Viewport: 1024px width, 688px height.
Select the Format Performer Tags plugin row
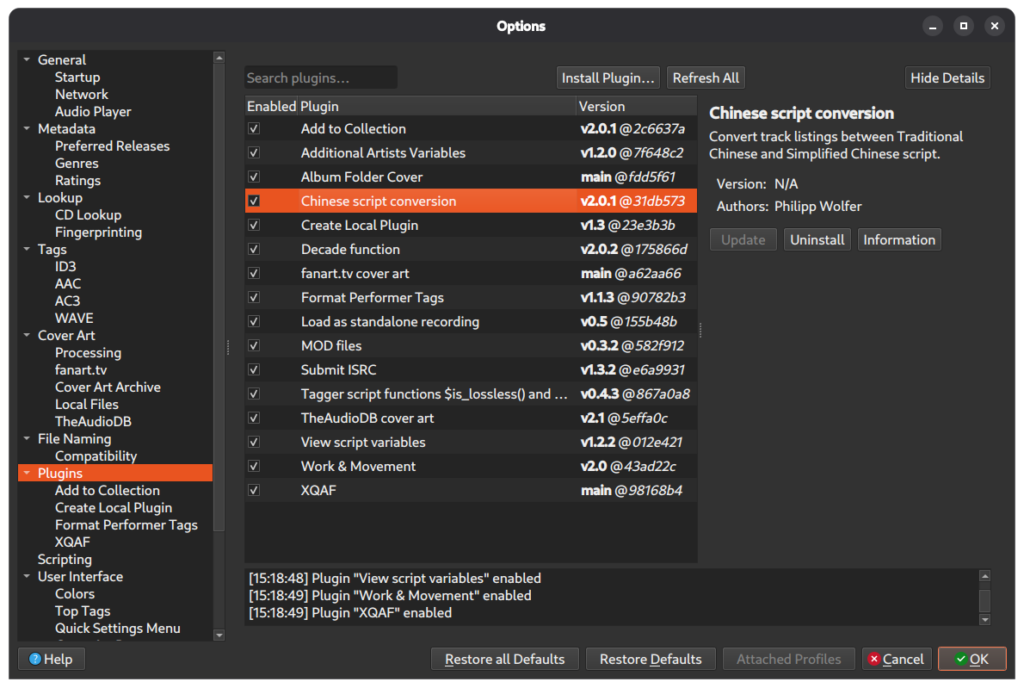pos(471,298)
